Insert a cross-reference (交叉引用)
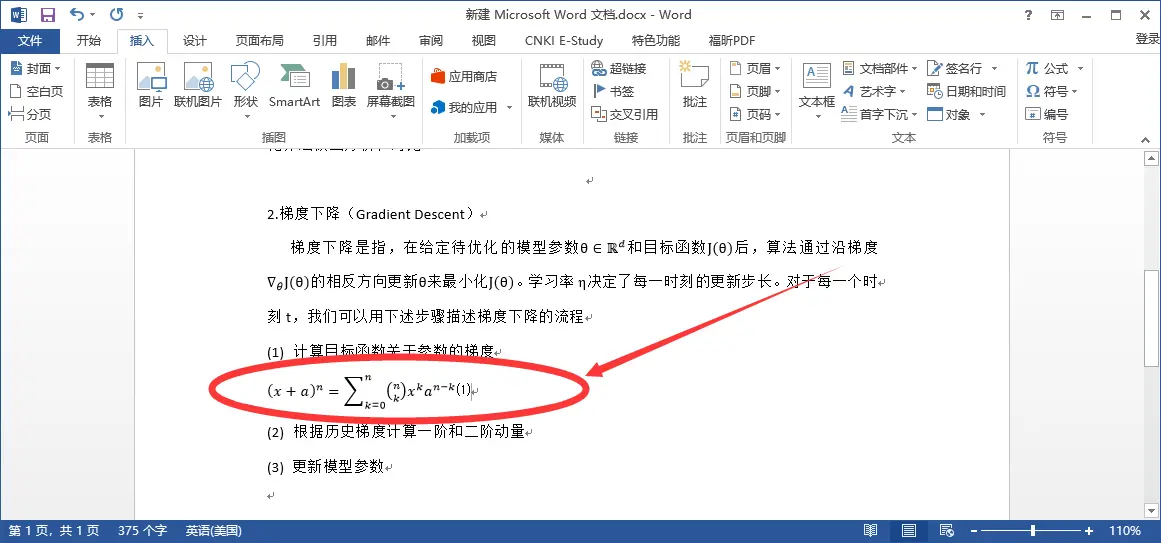Screen dimensions: 1161x543 click(x=624, y=114)
